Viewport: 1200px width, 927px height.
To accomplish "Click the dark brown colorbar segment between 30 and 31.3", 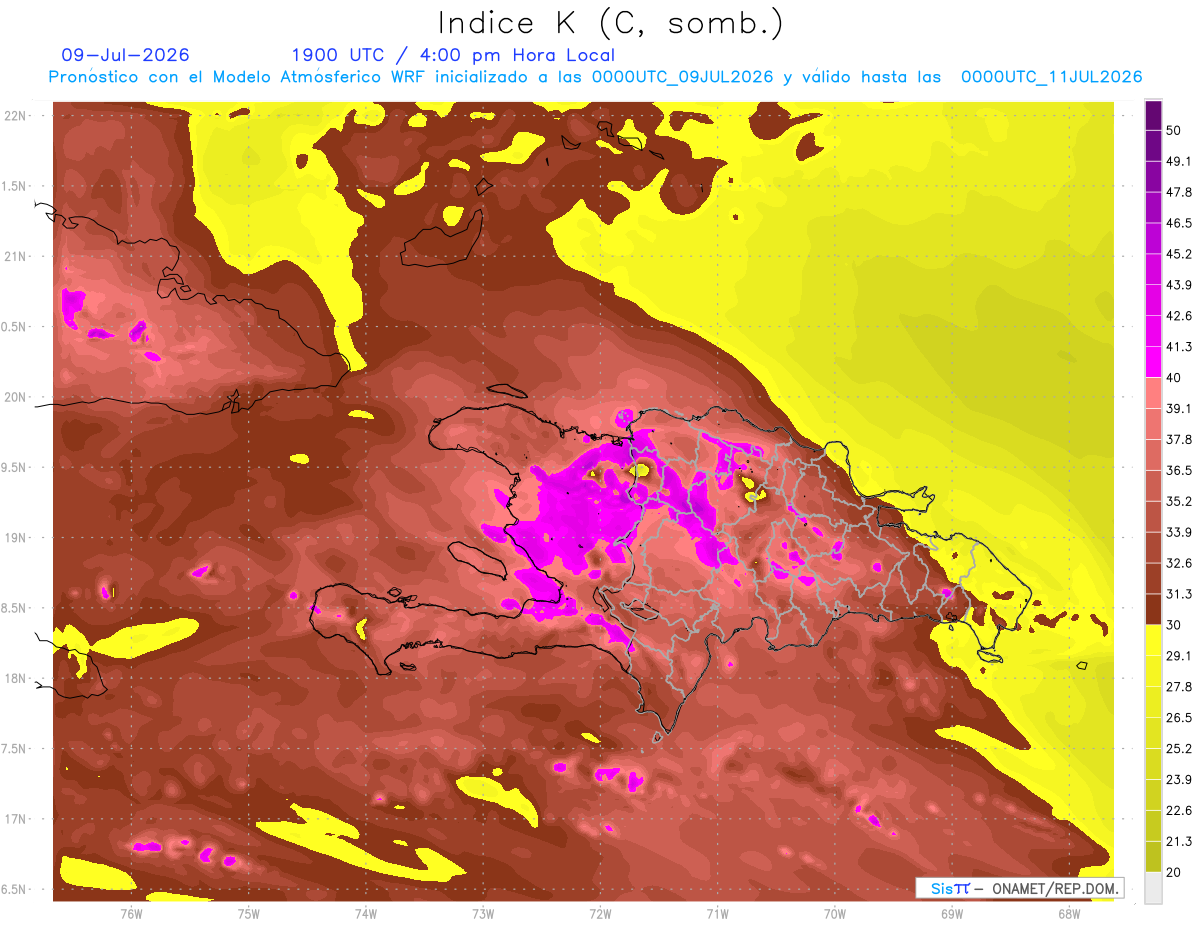I will coord(1153,609).
